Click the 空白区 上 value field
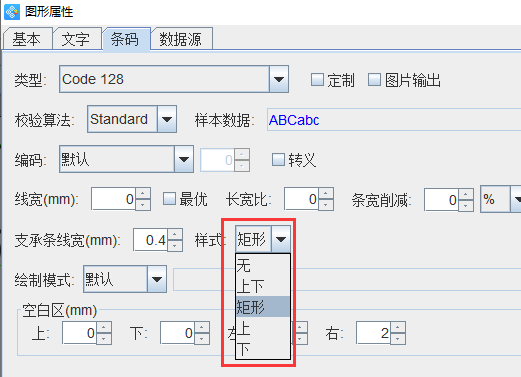 (x=79, y=333)
